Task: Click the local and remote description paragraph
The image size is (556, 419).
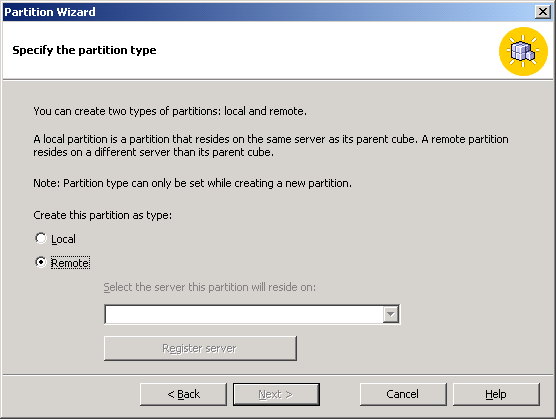Action: click(271, 146)
